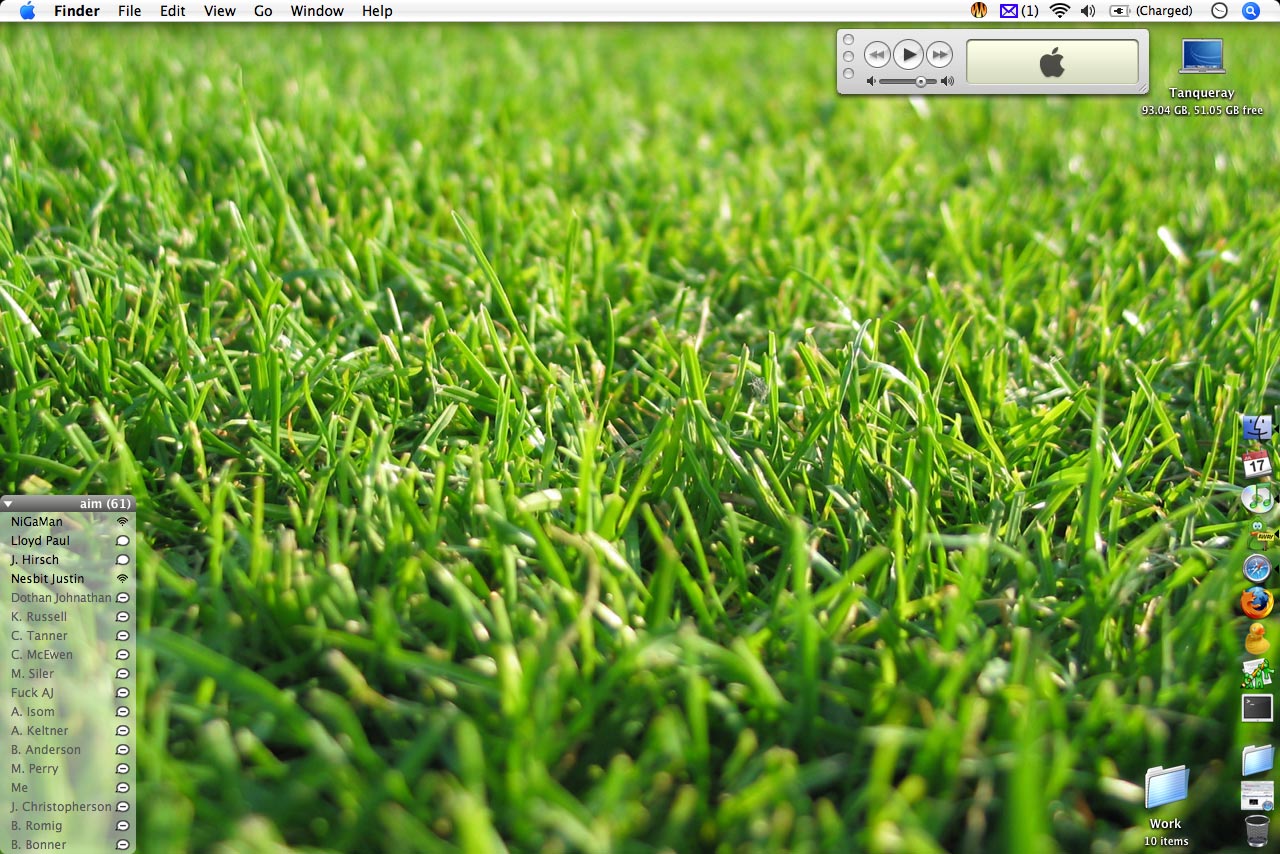Click the iTunes mini player volume slider

point(909,81)
